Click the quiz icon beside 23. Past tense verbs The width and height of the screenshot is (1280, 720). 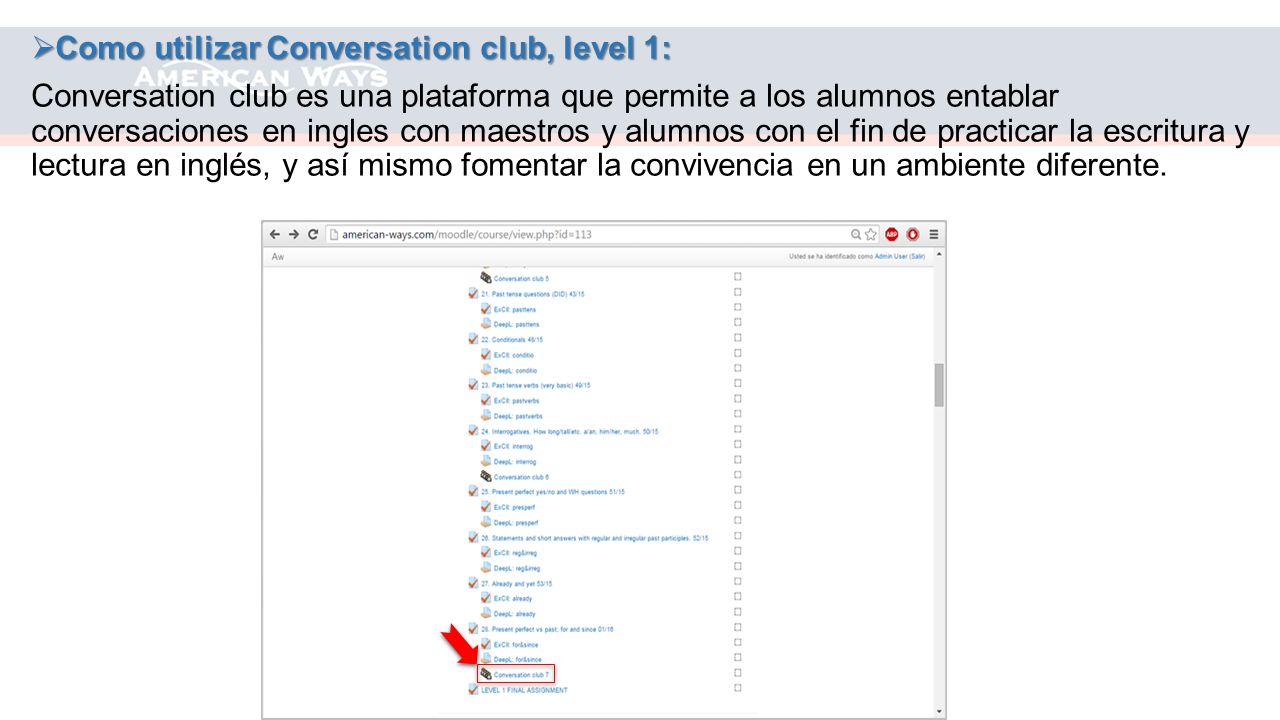point(473,385)
